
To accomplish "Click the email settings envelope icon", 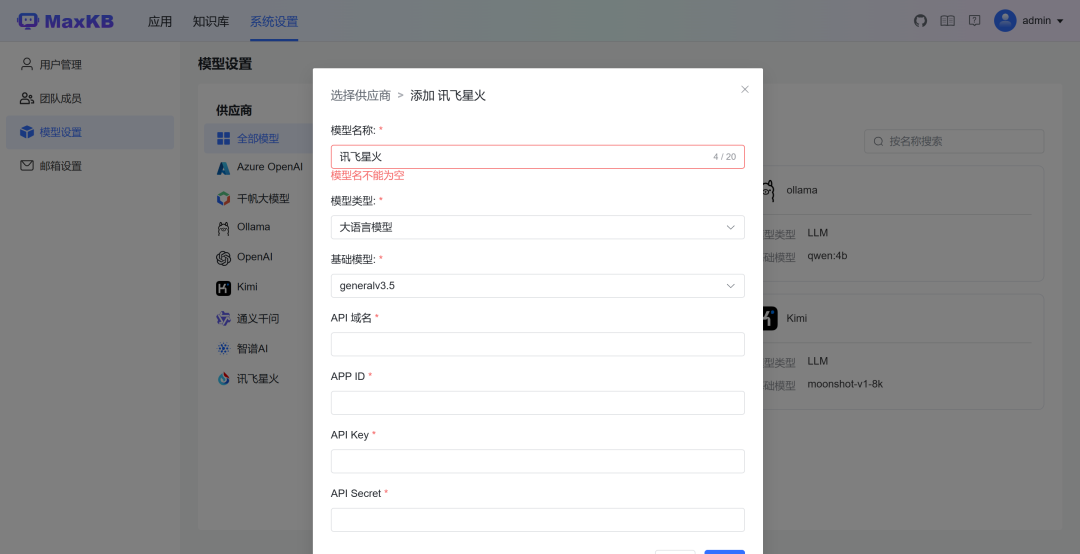I will click(x=27, y=165).
